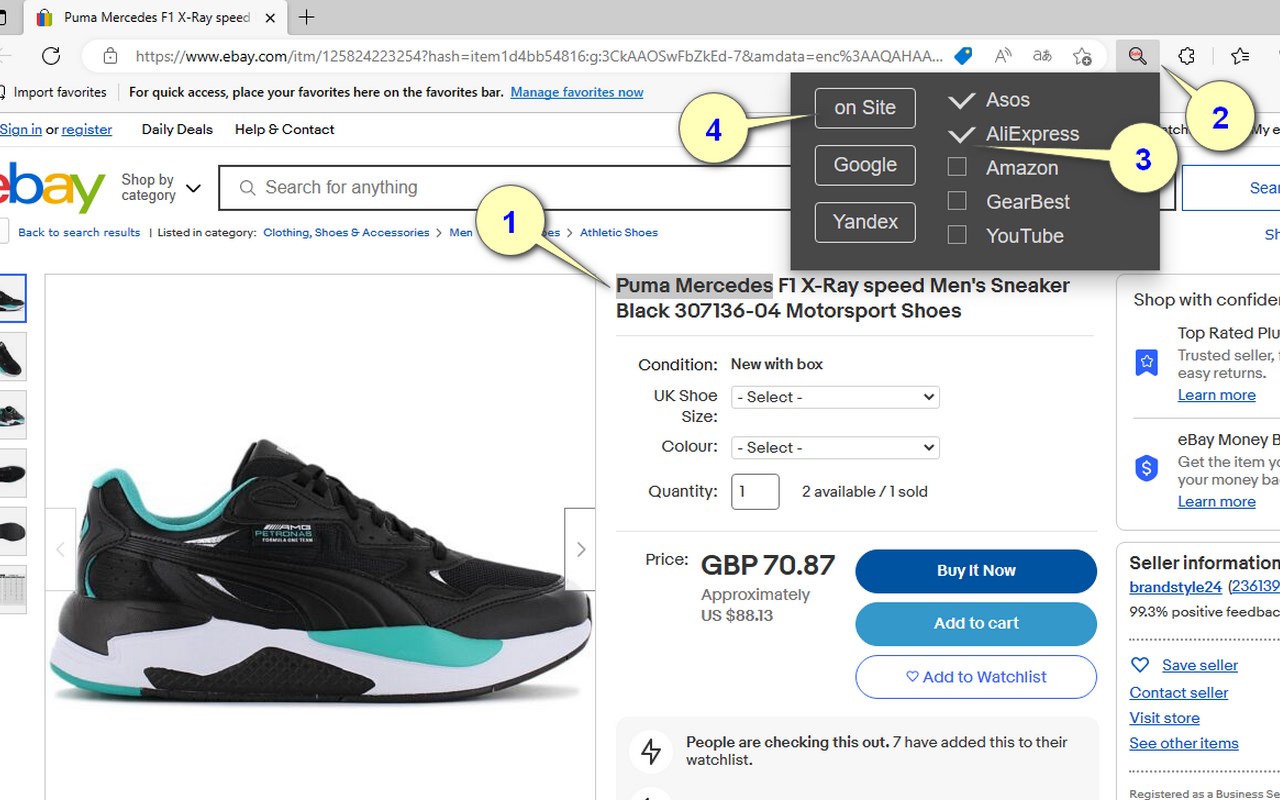Viewport: 1280px width, 800px height.
Task: Toggle the Asos checkbox
Action: tap(961, 100)
